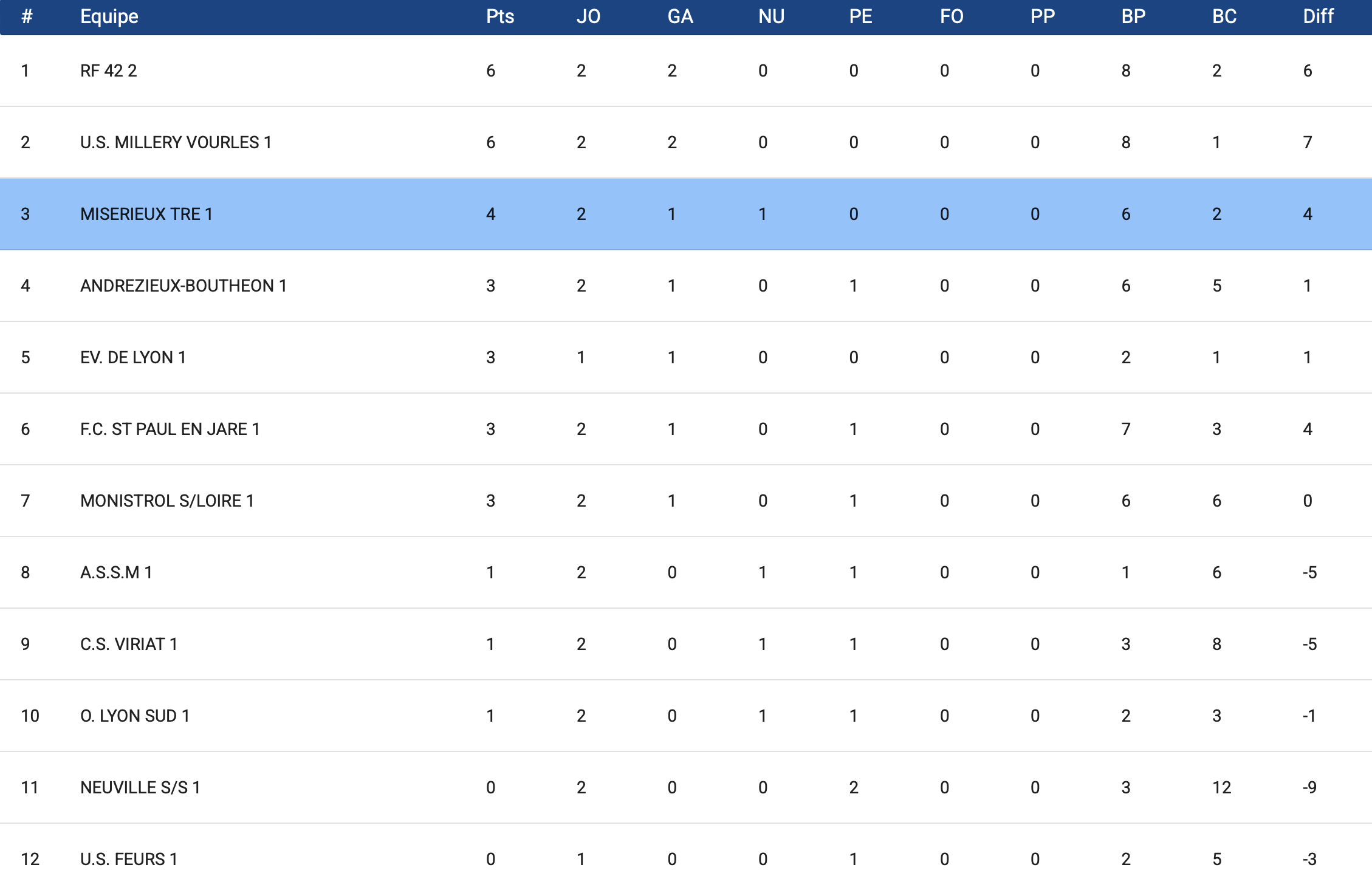Viewport: 1372px width, 893px height.
Task: Click the NU column header
Action: [x=771, y=16]
